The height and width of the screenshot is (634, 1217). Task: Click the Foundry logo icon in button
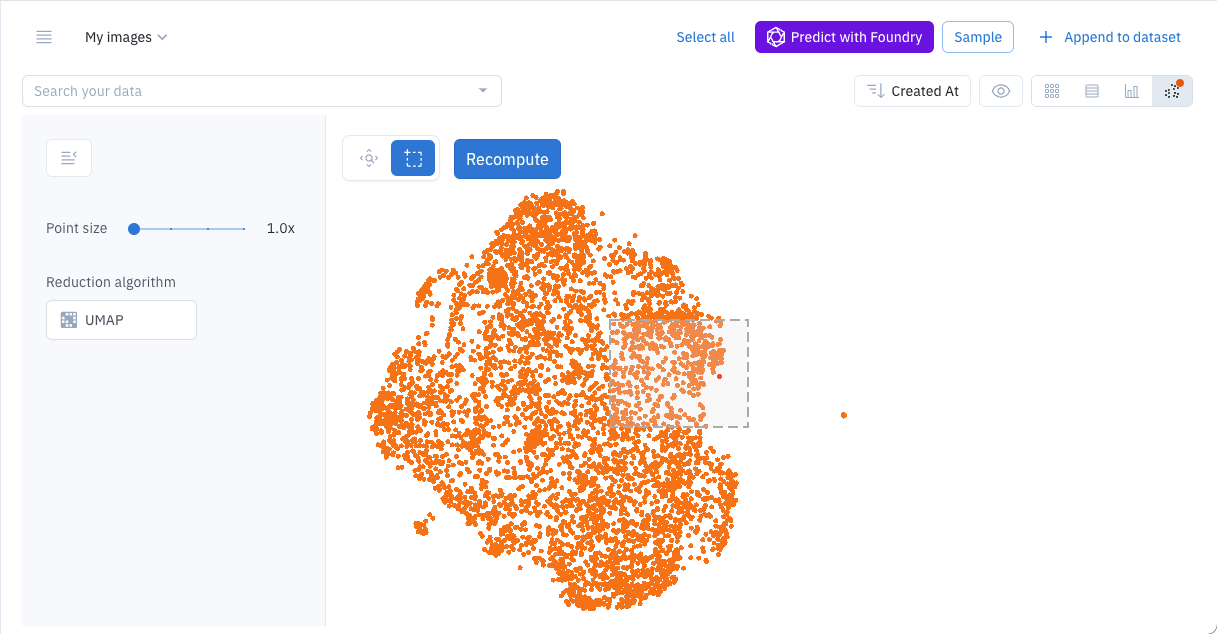click(x=775, y=37)
